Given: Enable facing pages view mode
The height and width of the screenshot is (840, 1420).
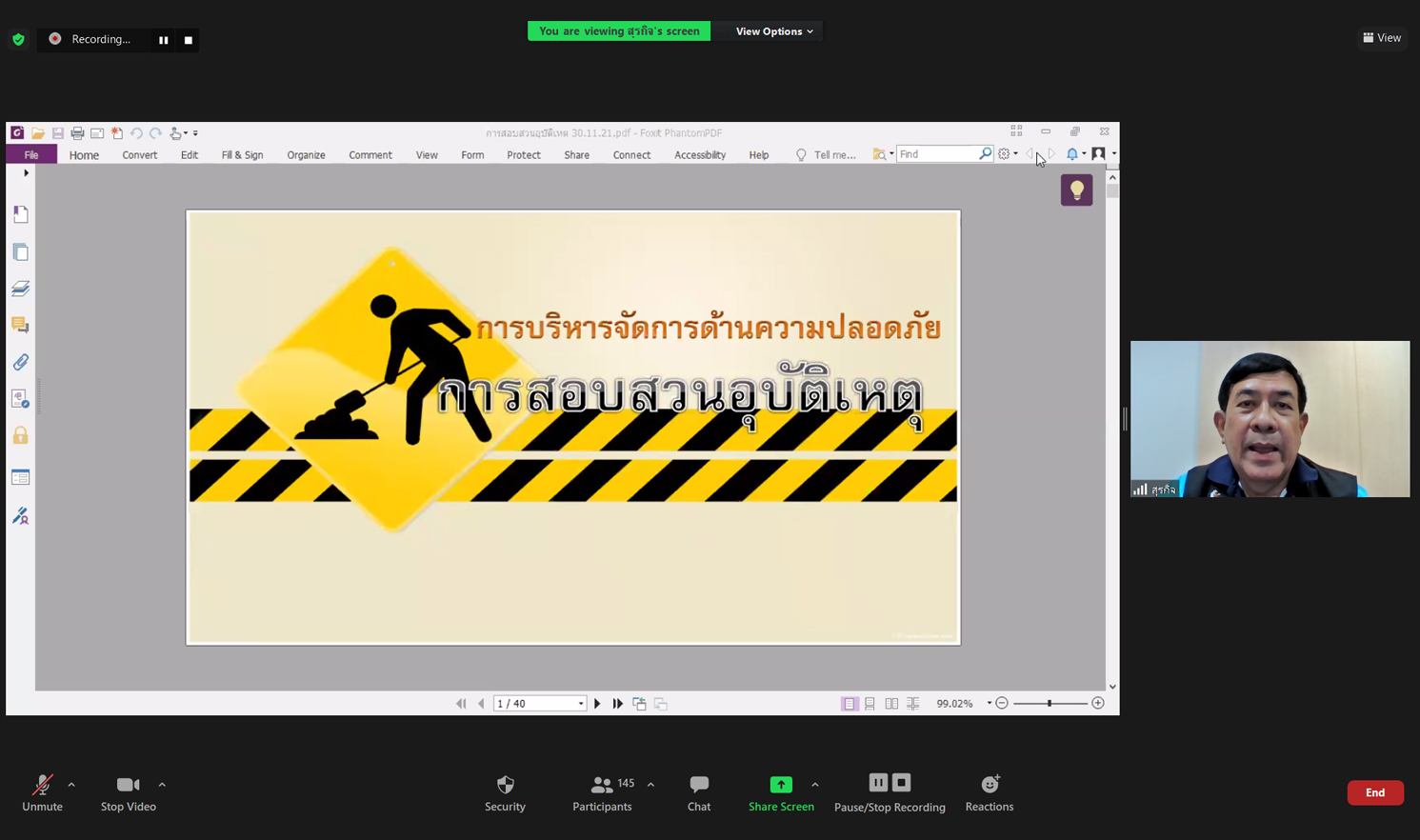Looking at the screenshot, I should point(891,704).
